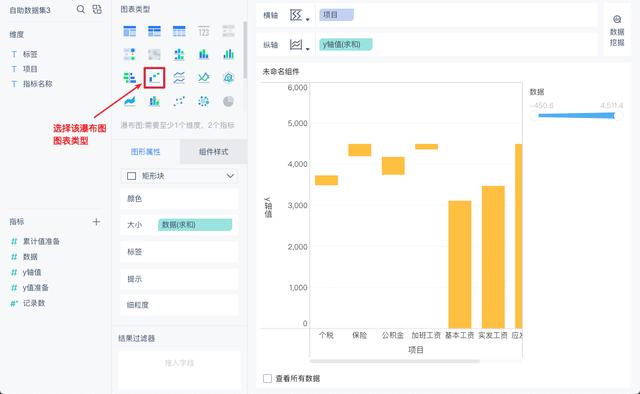Click the search icon beside 自助数据集3
Viewport: 640px width, 394px height.
[x=81, y=9]
